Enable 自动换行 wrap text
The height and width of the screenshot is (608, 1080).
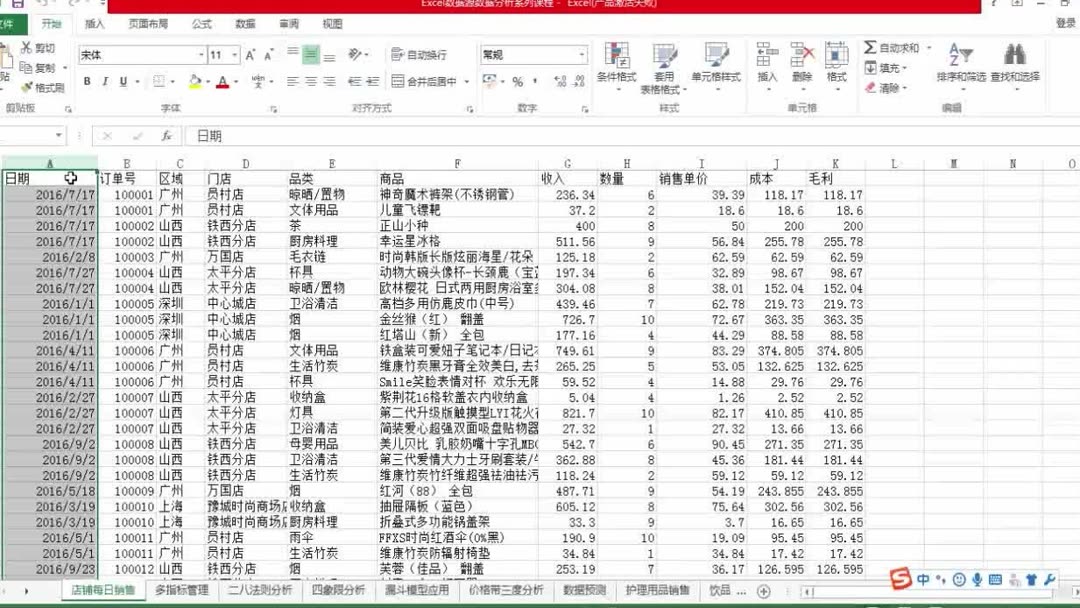coord(420,53)
